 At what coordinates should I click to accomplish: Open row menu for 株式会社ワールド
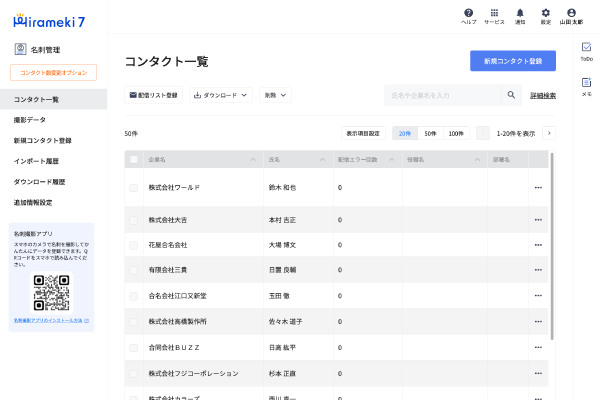pyautogui.click(x=538, y=188)
